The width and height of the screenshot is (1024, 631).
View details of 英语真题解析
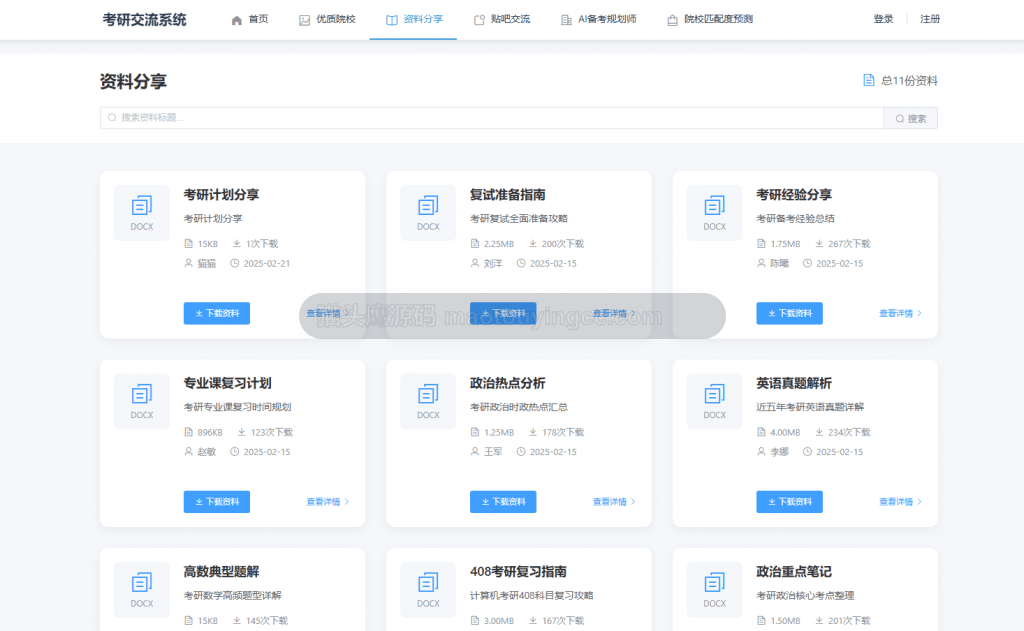pos(901,502)
